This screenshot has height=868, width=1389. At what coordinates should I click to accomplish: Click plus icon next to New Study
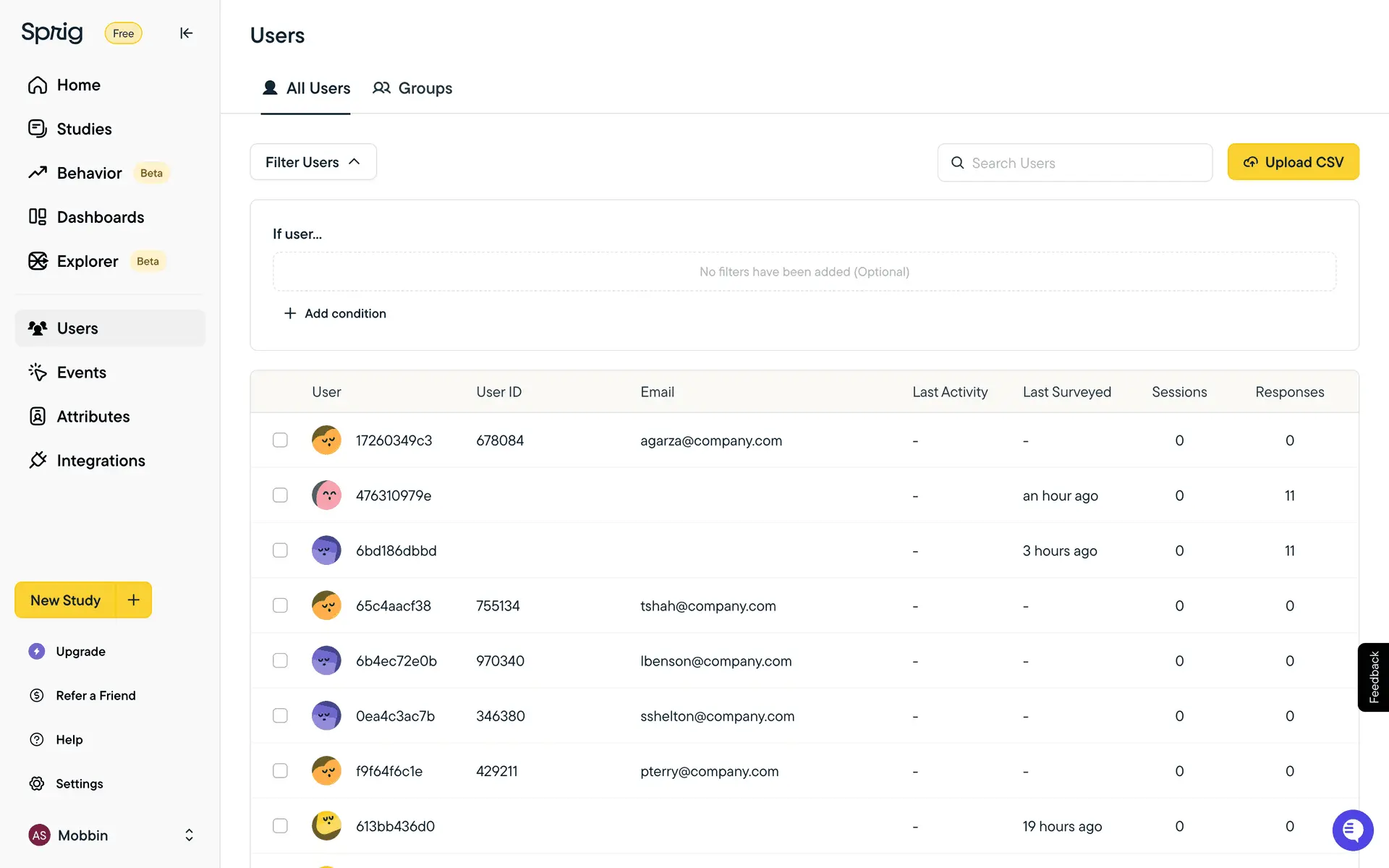click(134, 600)
